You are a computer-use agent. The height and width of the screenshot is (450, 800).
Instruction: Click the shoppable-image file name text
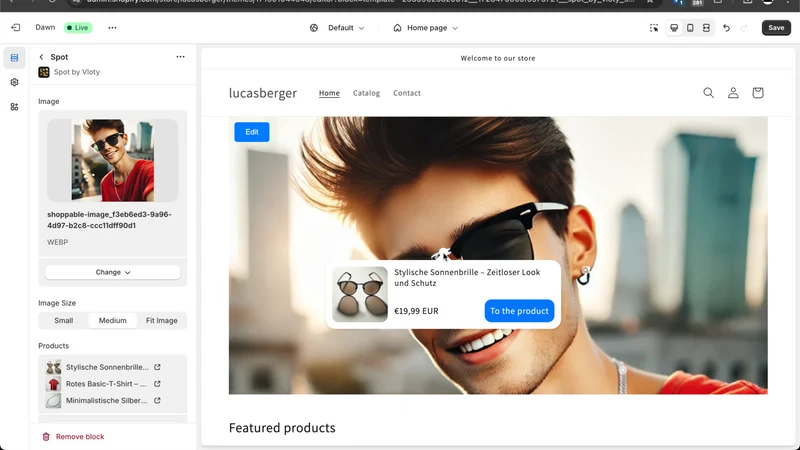point(109,220)
